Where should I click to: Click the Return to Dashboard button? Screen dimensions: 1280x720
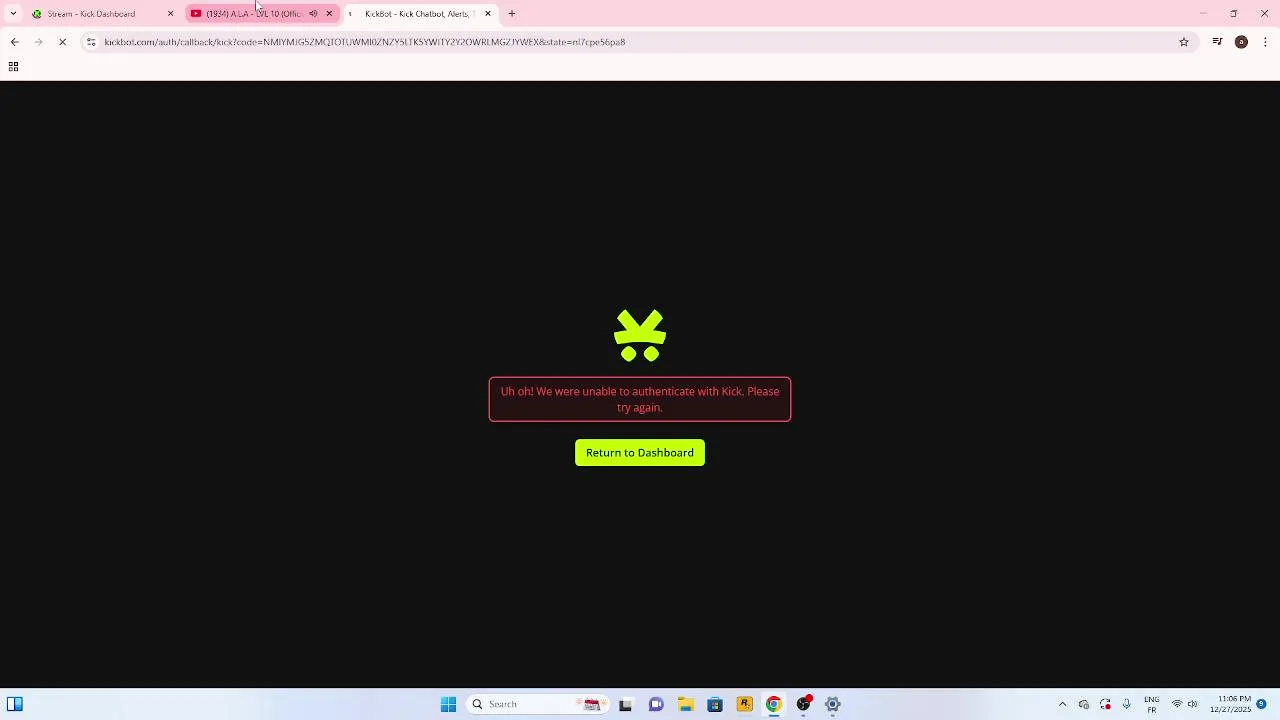(x=640, y=453)
